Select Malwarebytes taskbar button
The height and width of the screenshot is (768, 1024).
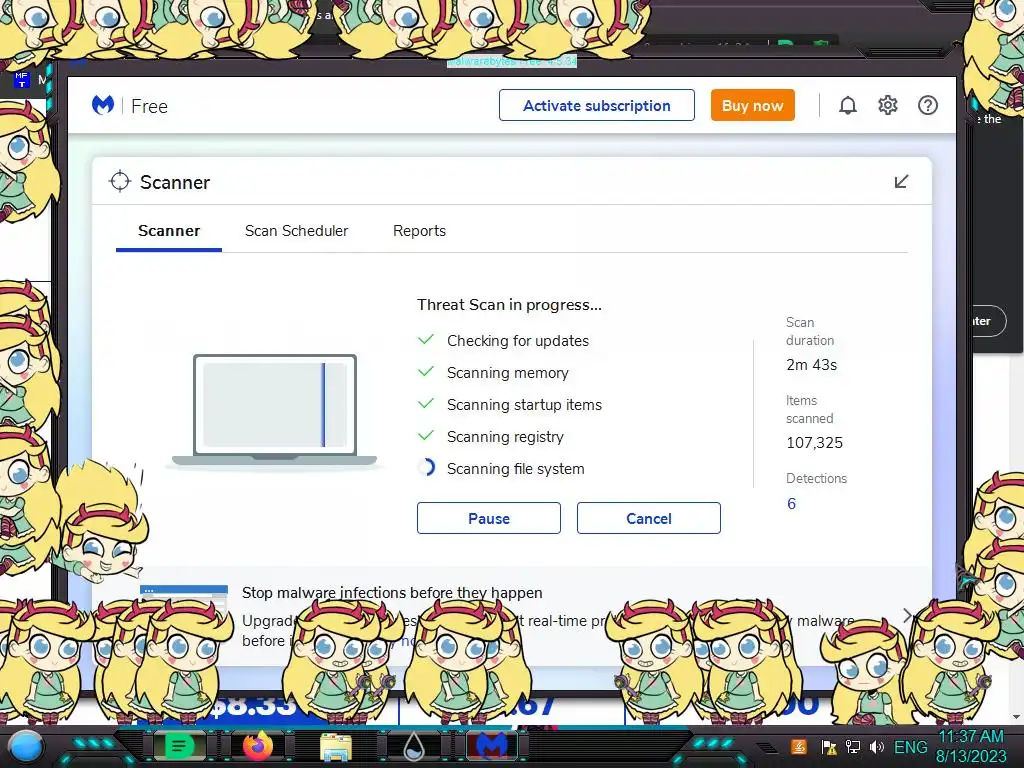(x=492, y=746)
